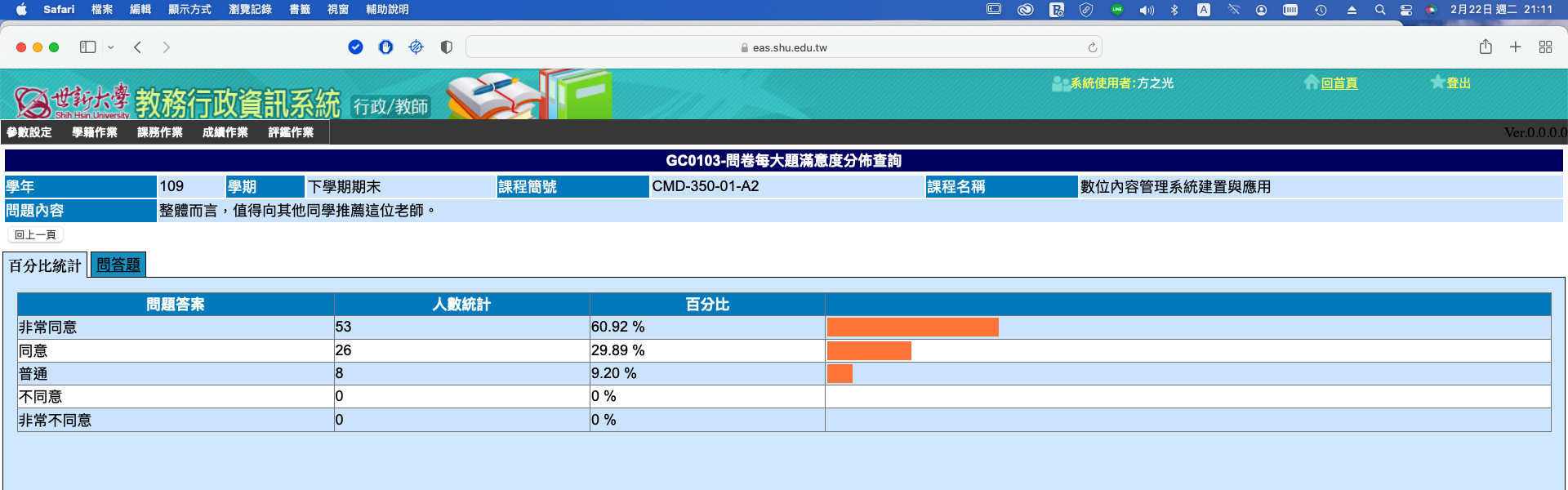Open the 評鑑作業 menu
The image size is (1568, 490).
coord(291,132)
